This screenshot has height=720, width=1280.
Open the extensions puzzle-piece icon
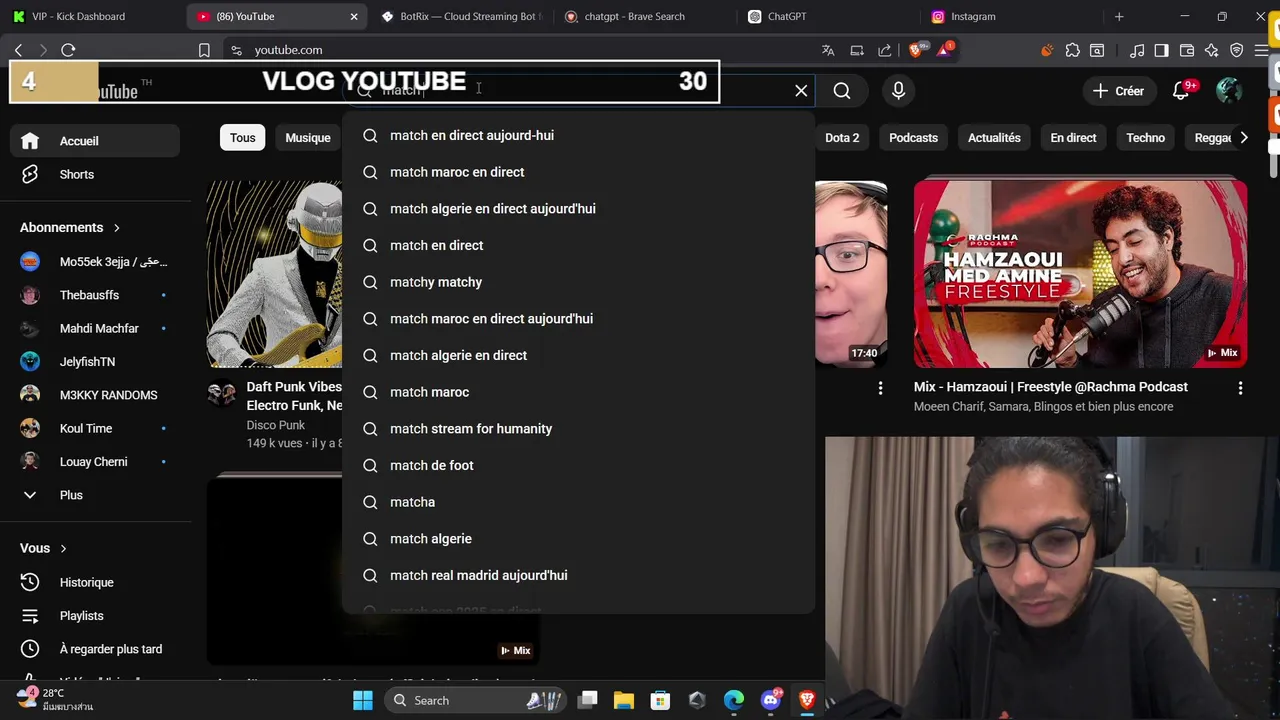1073,50
